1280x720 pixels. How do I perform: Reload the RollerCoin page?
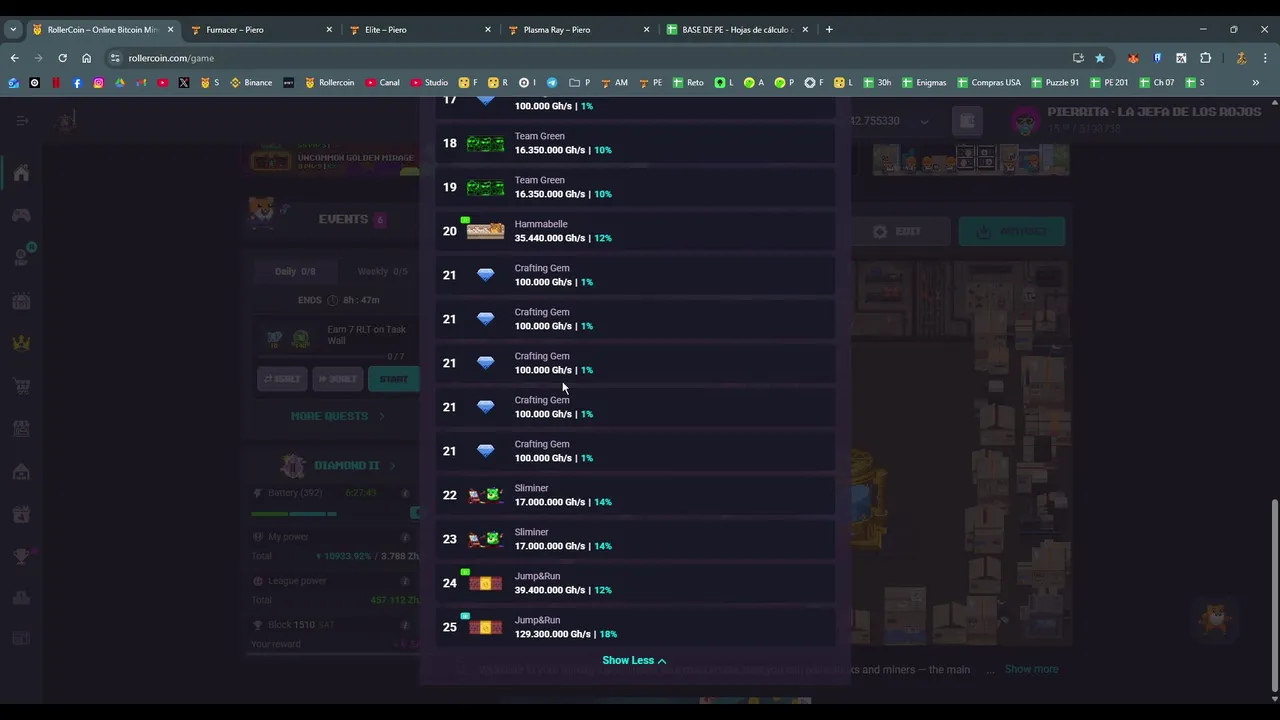coord(62,58)
